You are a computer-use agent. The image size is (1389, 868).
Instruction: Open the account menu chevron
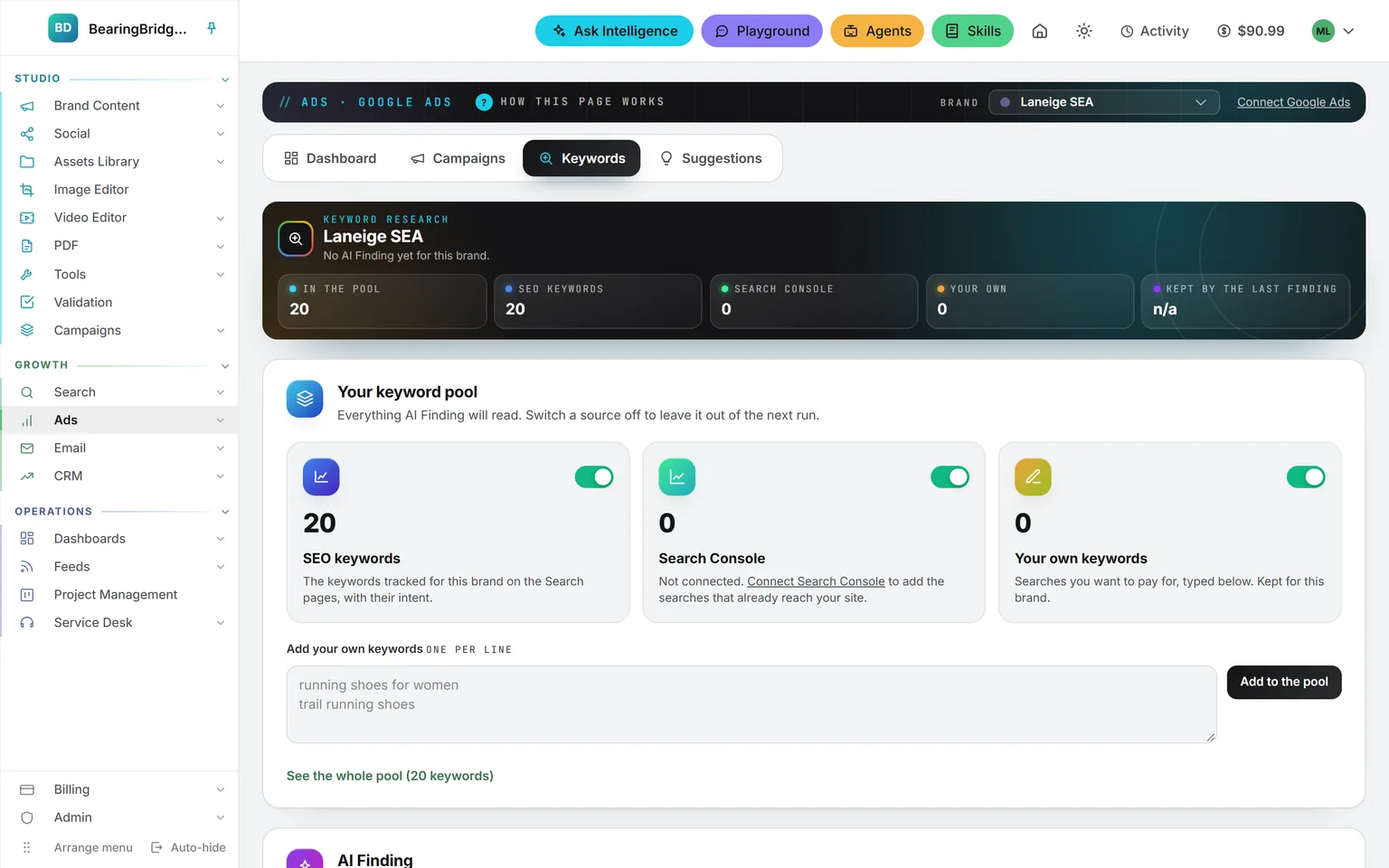click(x=1348, y=31)
